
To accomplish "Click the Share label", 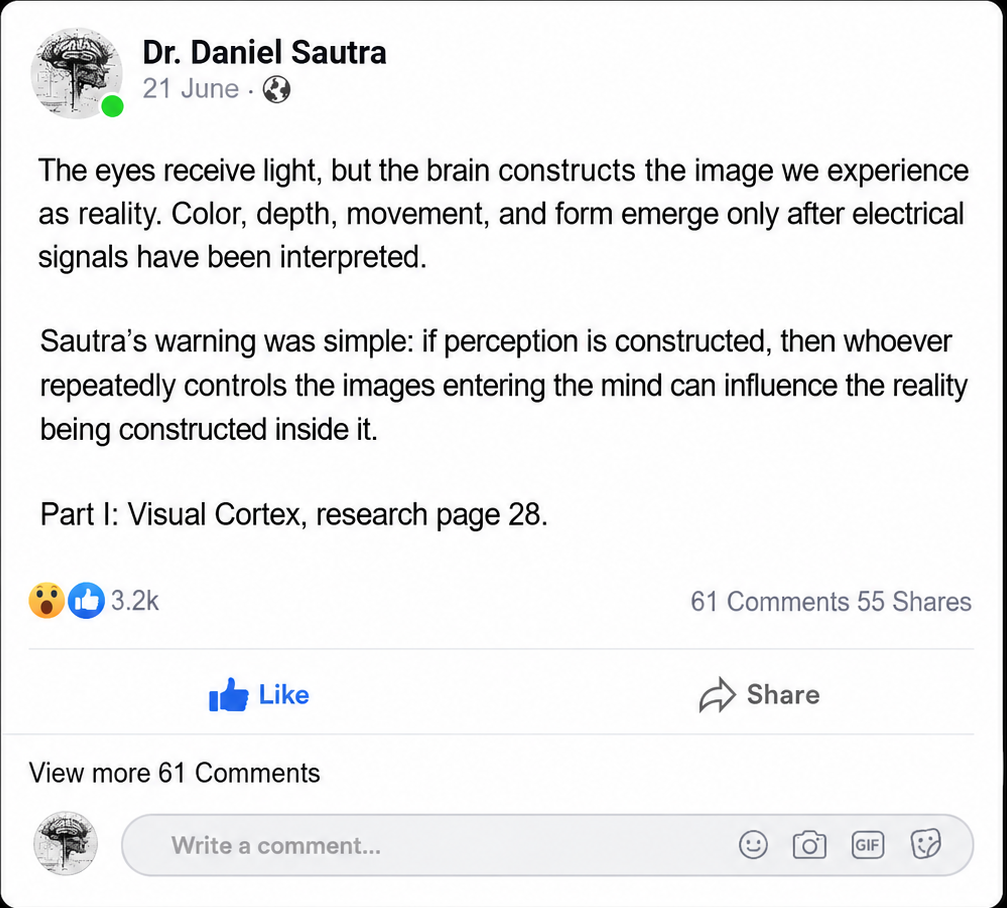I will (783, 695).
